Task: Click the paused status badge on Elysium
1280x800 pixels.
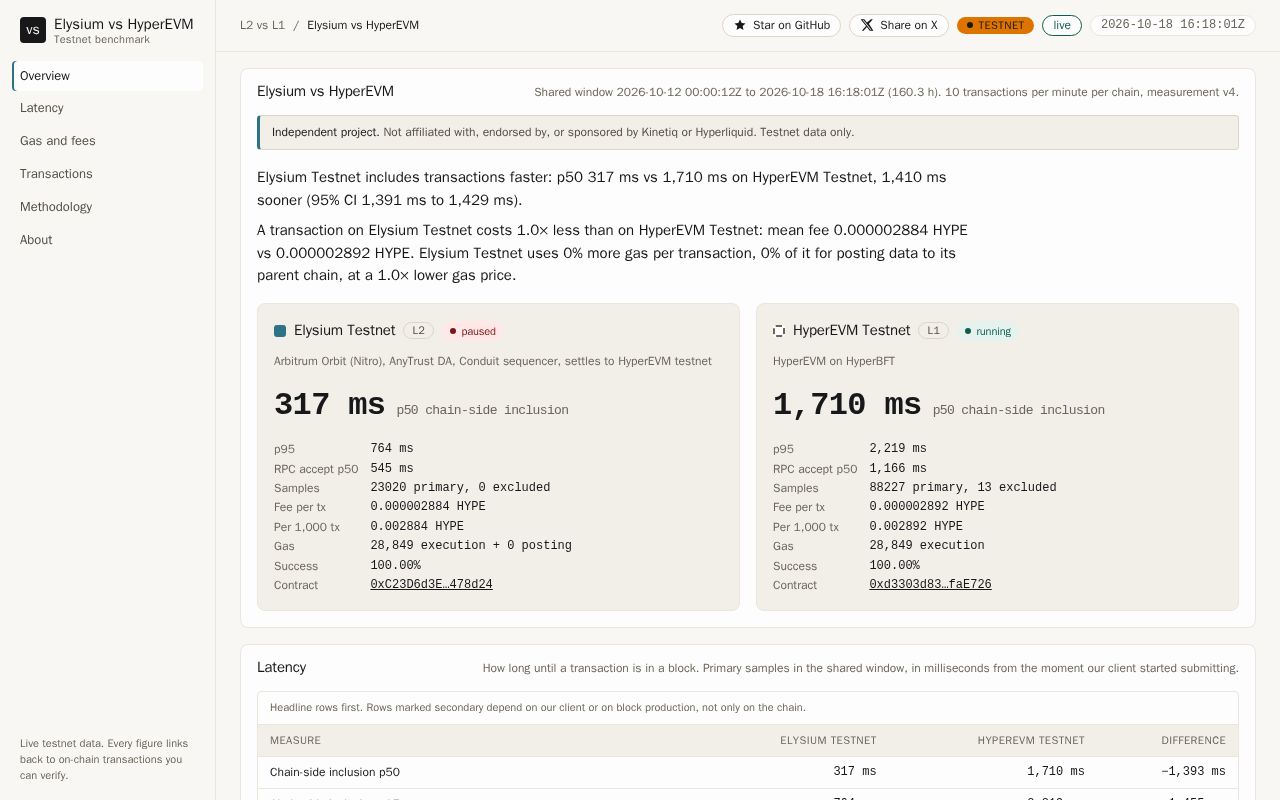Action: (x=472, y=331)
